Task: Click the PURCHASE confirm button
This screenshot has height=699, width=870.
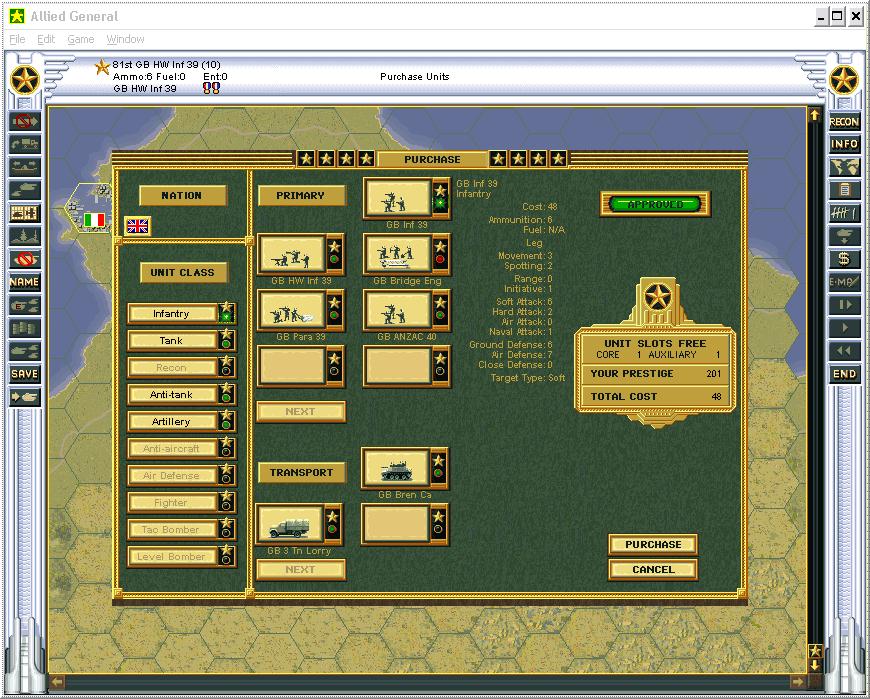Action: [653, 545]
